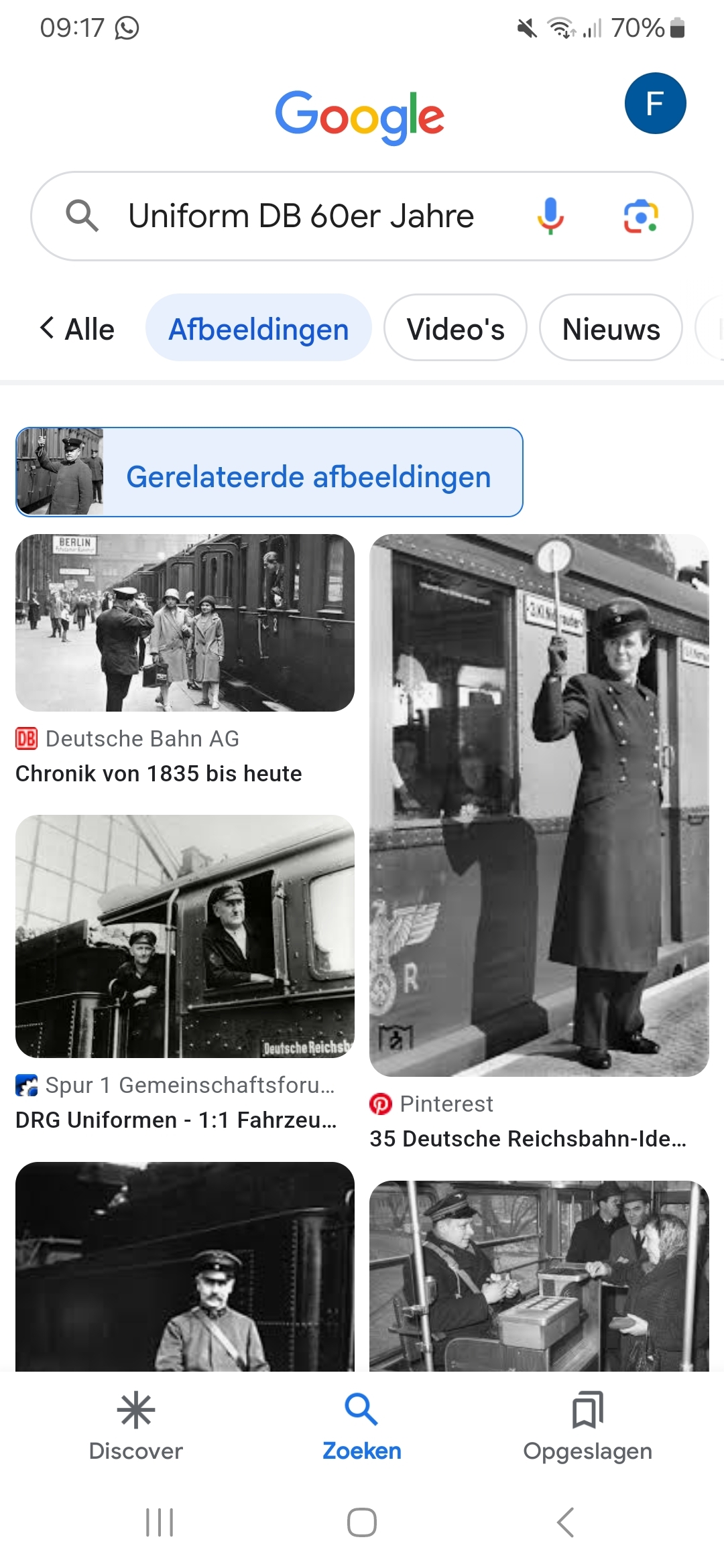Select the Afbeeldingen filter chip
This screenshot has height=1568, width=724.
tap(259, 328)
